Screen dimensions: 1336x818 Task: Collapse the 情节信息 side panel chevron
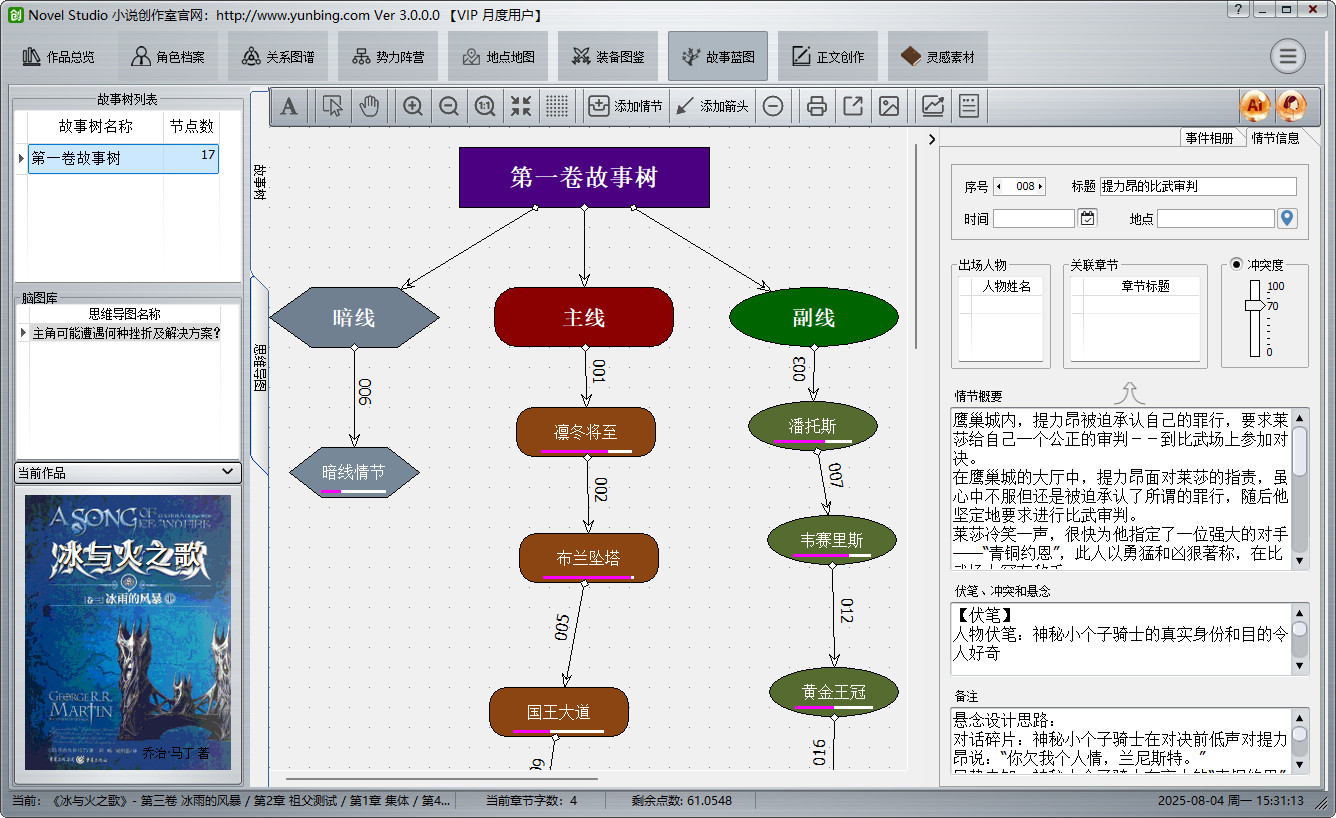(x=931, y=140)
